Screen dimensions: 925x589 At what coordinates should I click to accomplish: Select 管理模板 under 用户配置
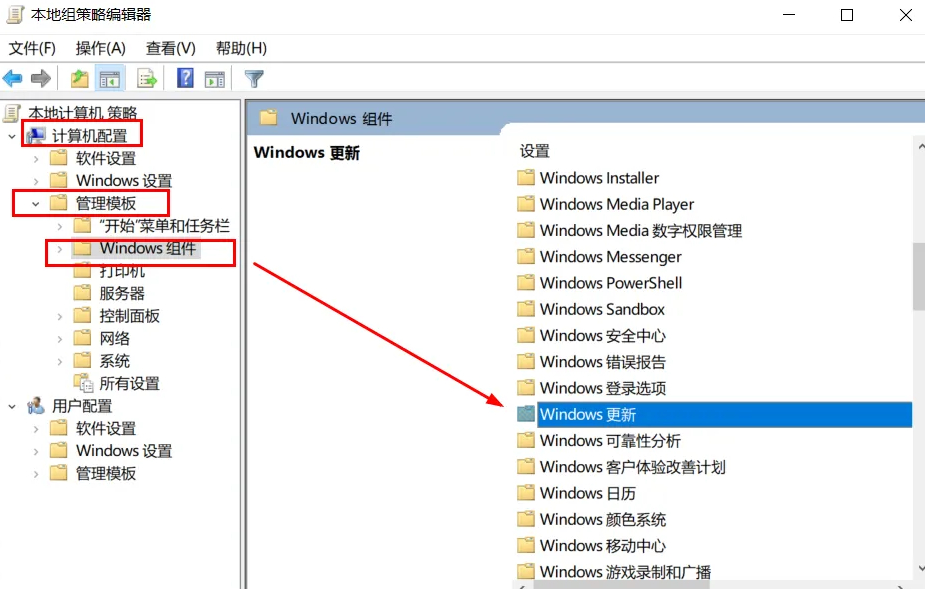(x=106, y=473)
